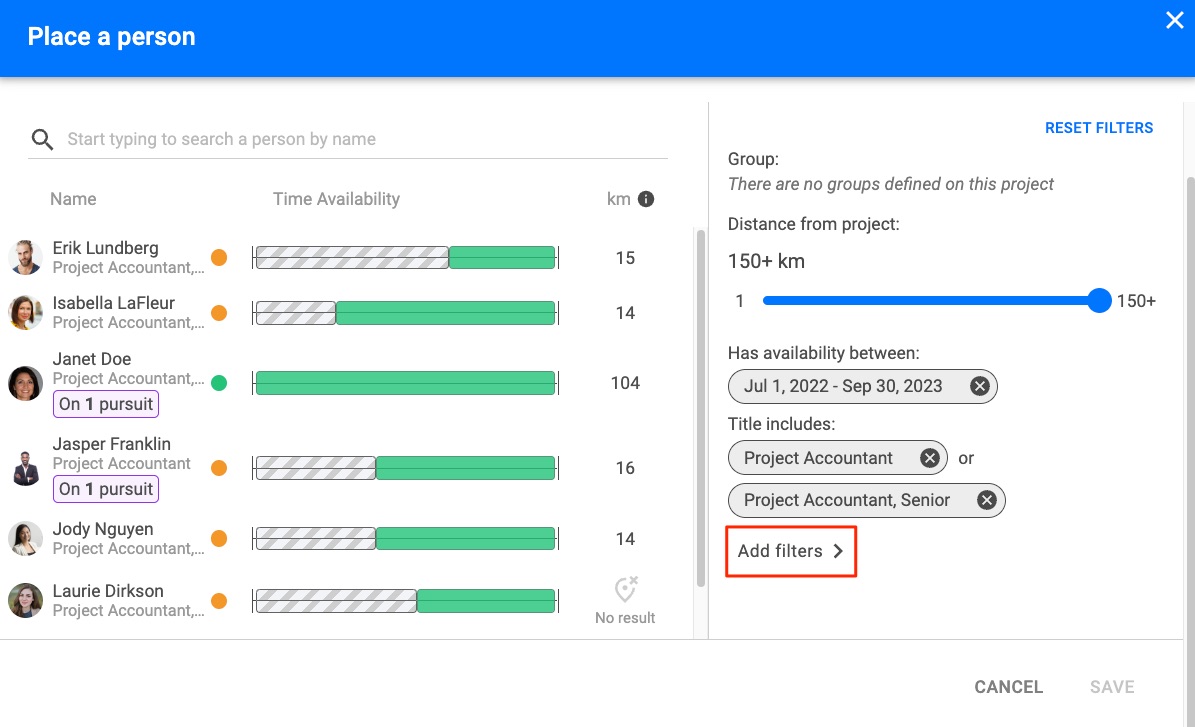1195x727 pixels.
Task: Click Jasper Franklin's time availability bar
Action: tap(405, 468)
